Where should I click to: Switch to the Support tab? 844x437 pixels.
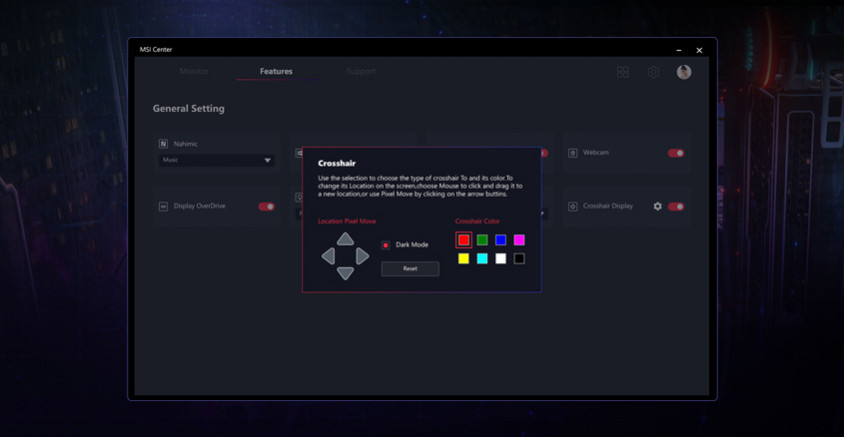[361, 71]
